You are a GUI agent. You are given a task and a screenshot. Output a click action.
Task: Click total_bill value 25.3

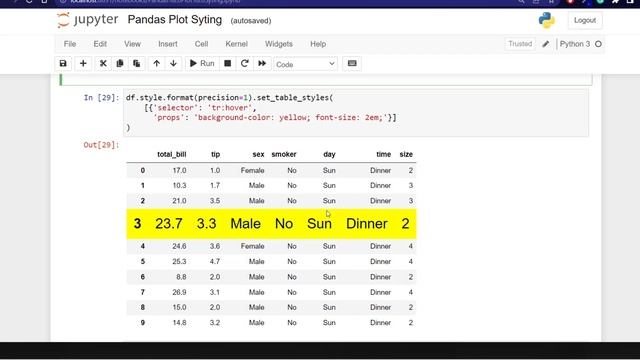click(179, 261)
